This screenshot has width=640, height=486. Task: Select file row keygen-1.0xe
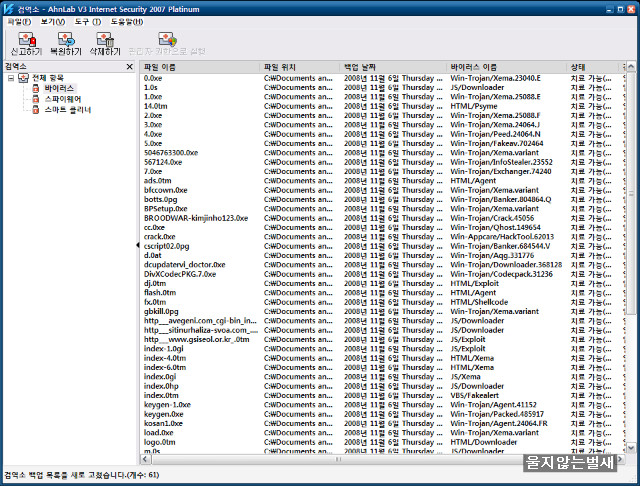click(382, 405)
